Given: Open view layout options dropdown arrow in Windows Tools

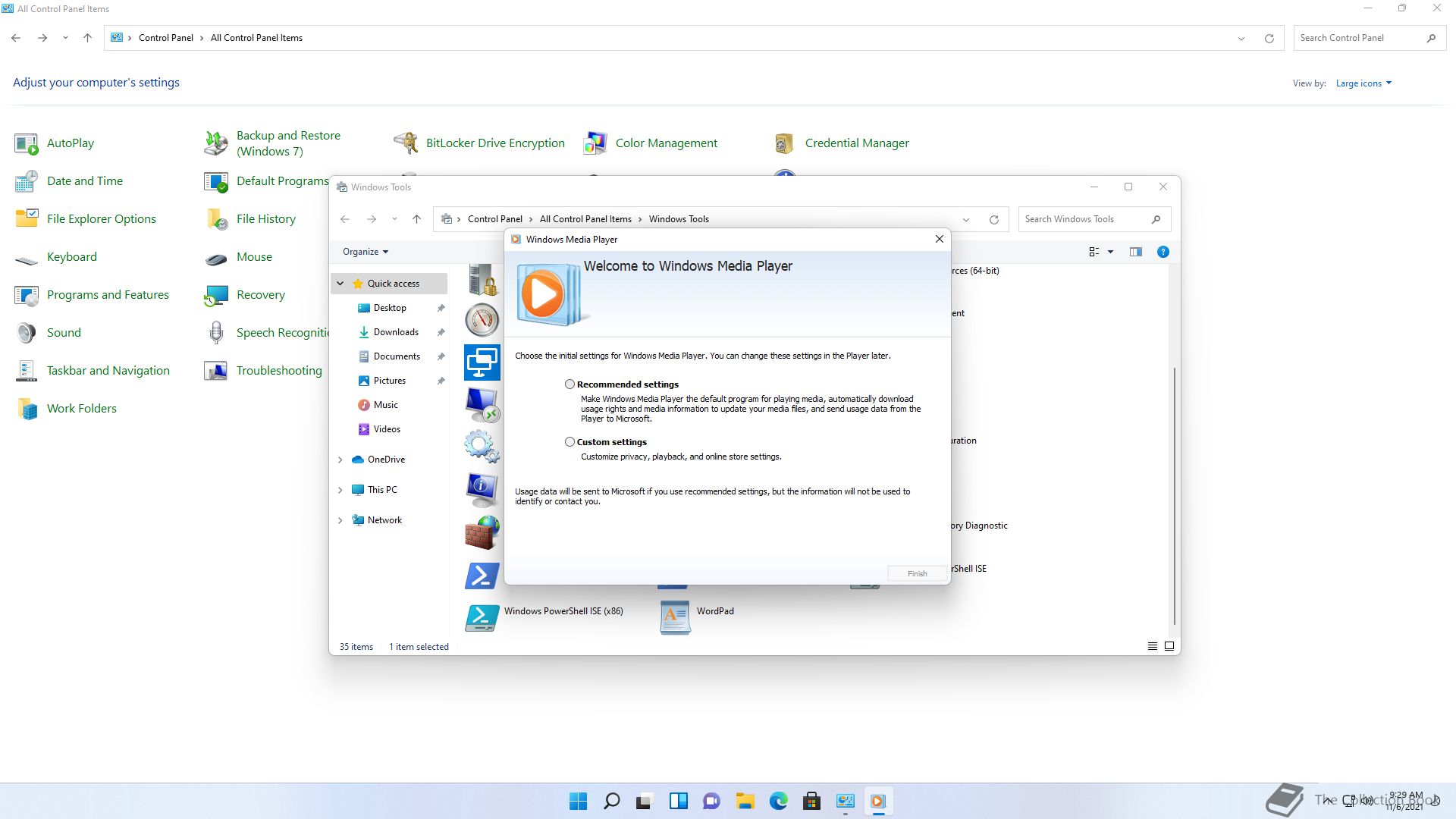Looking at the screenshot, I should [1110, 252].
